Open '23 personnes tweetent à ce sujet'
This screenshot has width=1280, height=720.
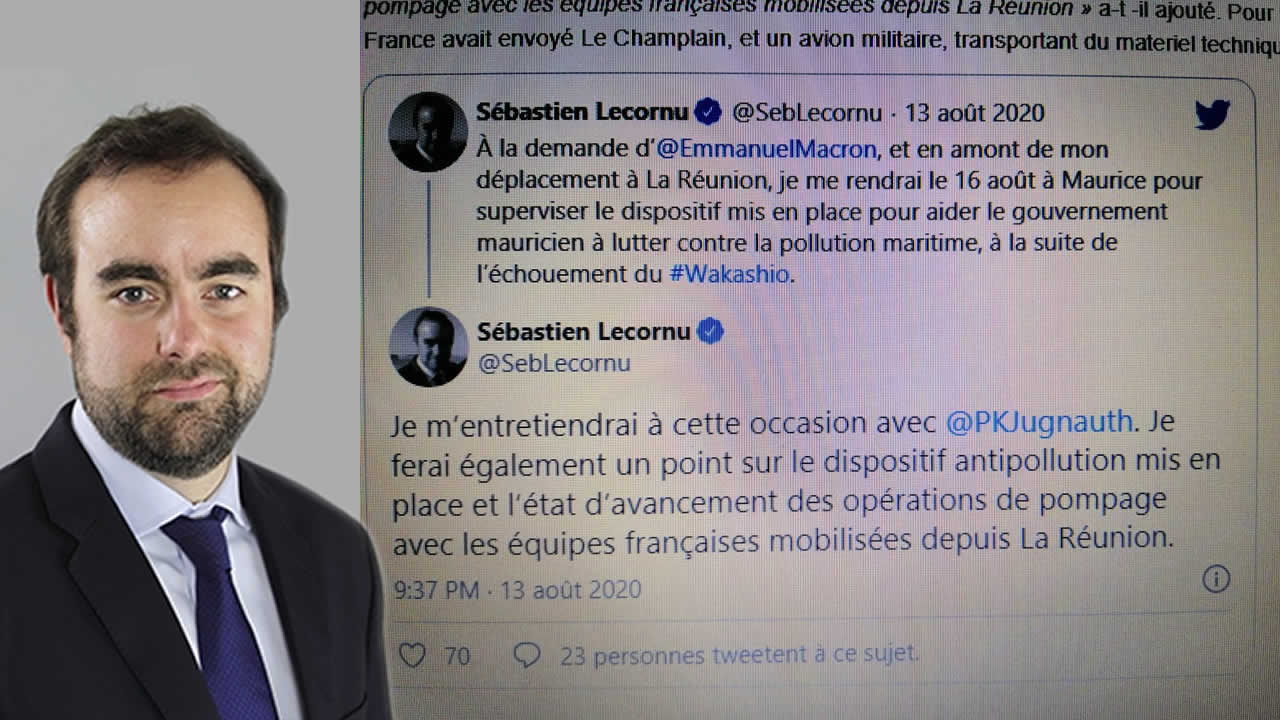tap(739, 655)
